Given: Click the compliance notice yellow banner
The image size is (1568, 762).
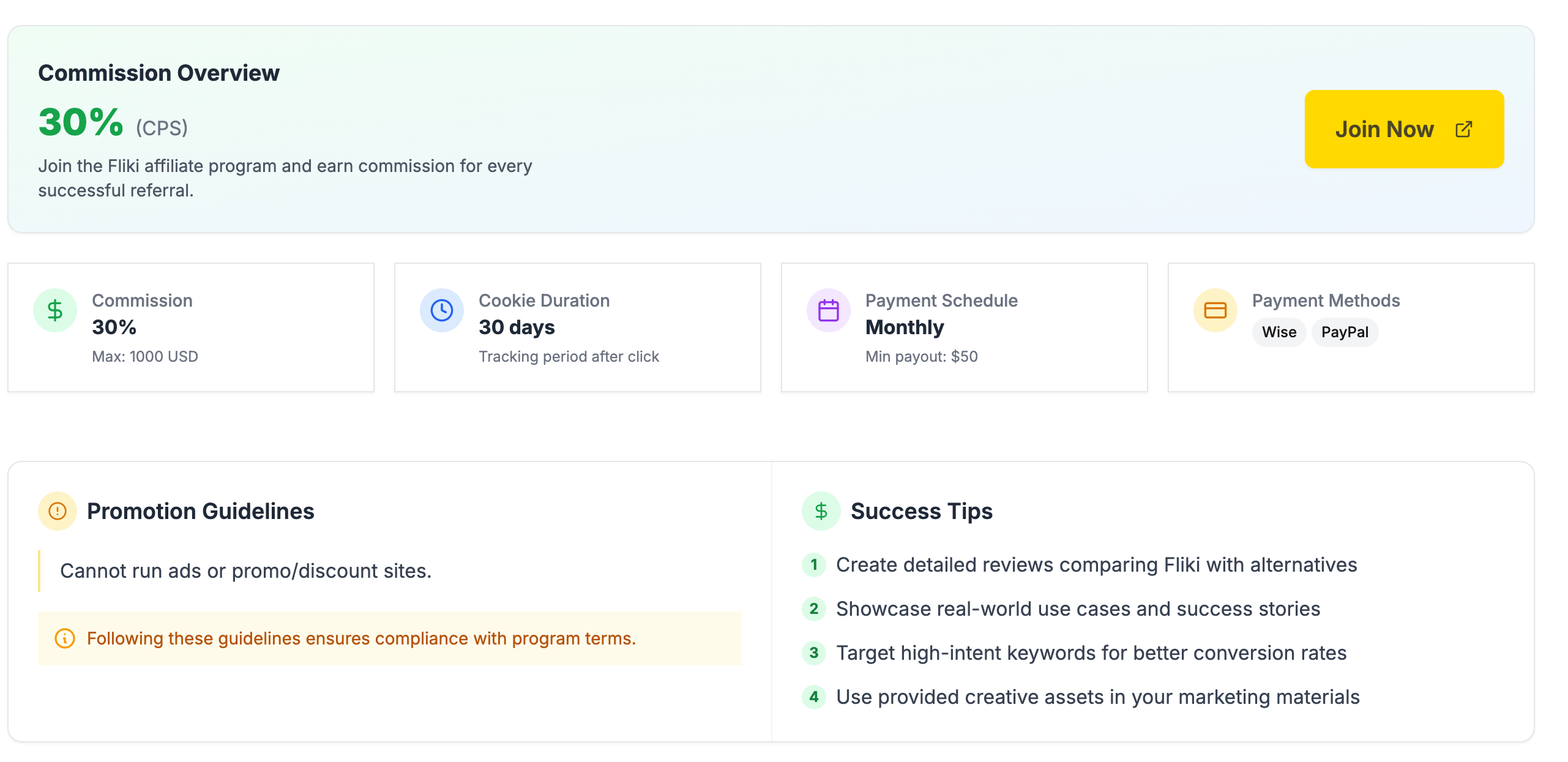Looking at the screenshot, I should pyautogui.click(x=389, y=638).
